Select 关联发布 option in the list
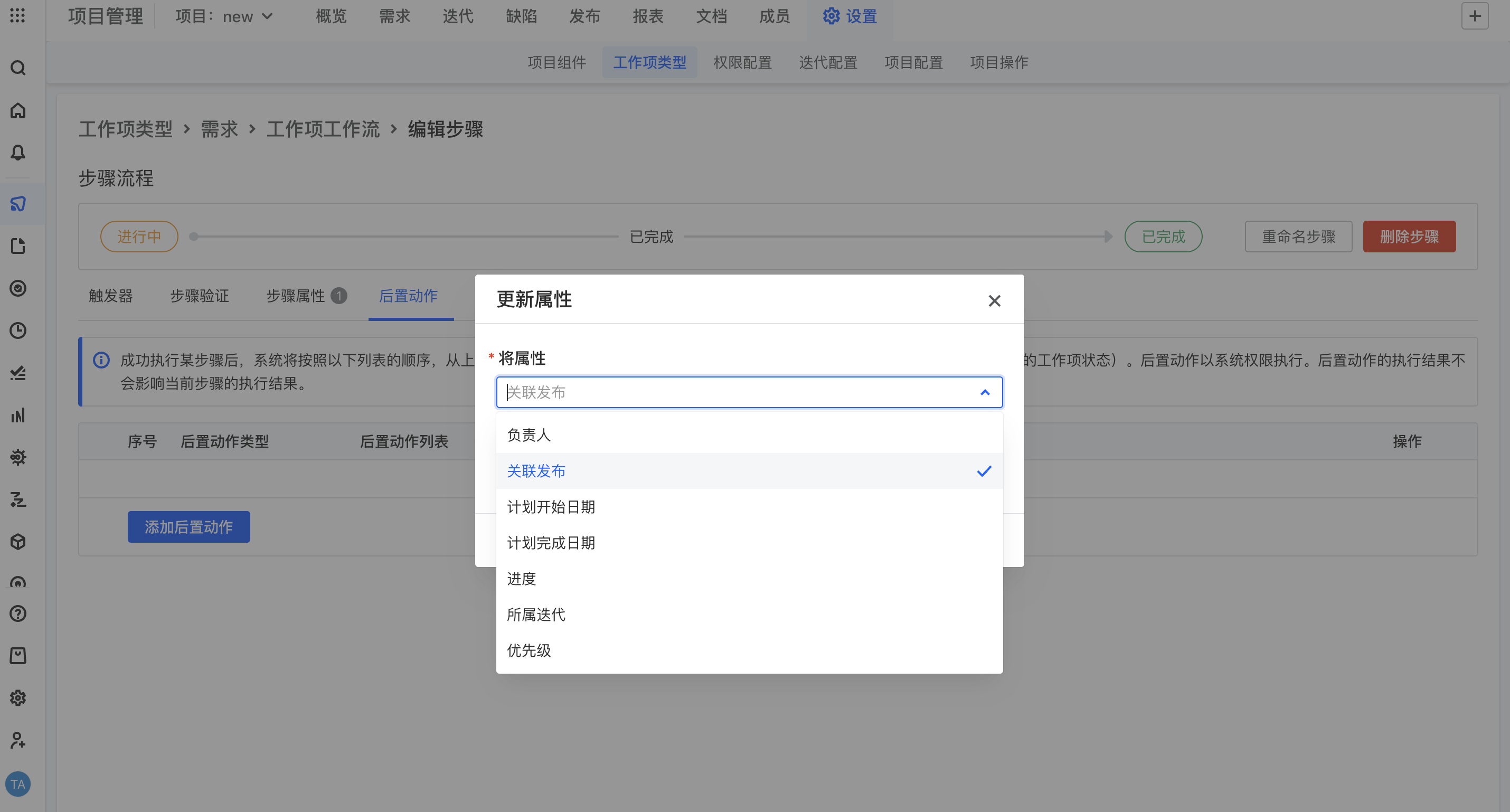The width and height of the screenshot is (1510, 812). (749, 471)
